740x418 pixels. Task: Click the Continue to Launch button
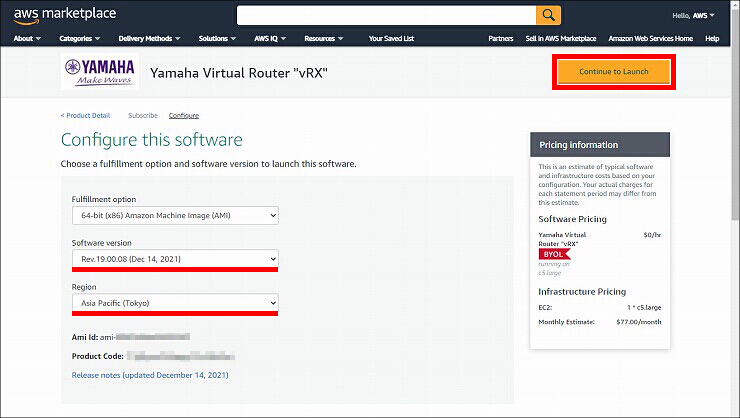point(614,72)
